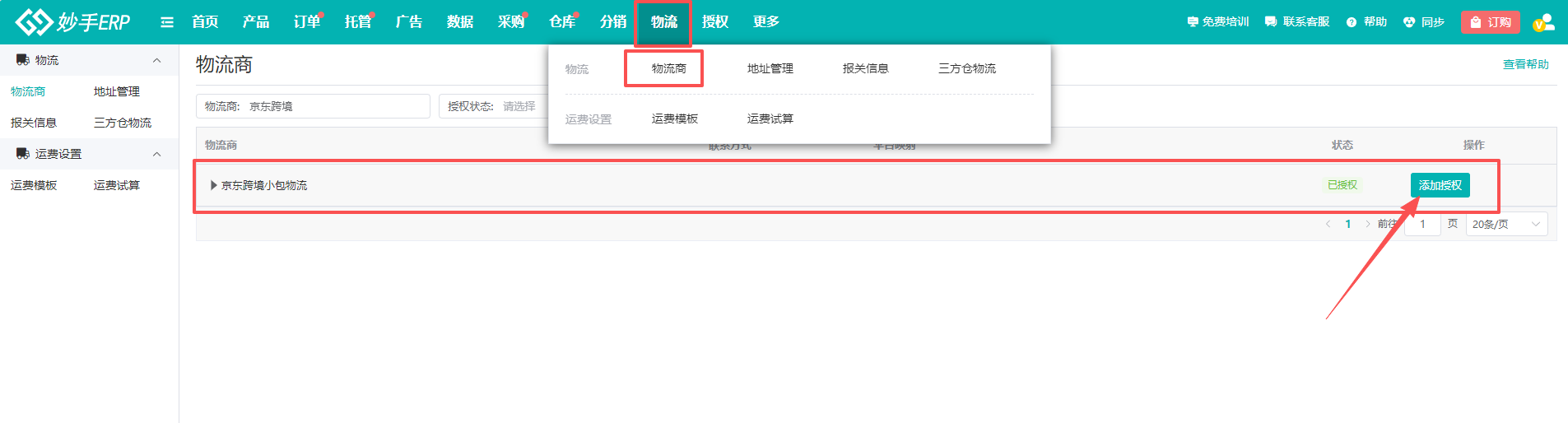Select 地址管理 in the dropdown menu
1568x423 pixels.
[x=770, y=68]
